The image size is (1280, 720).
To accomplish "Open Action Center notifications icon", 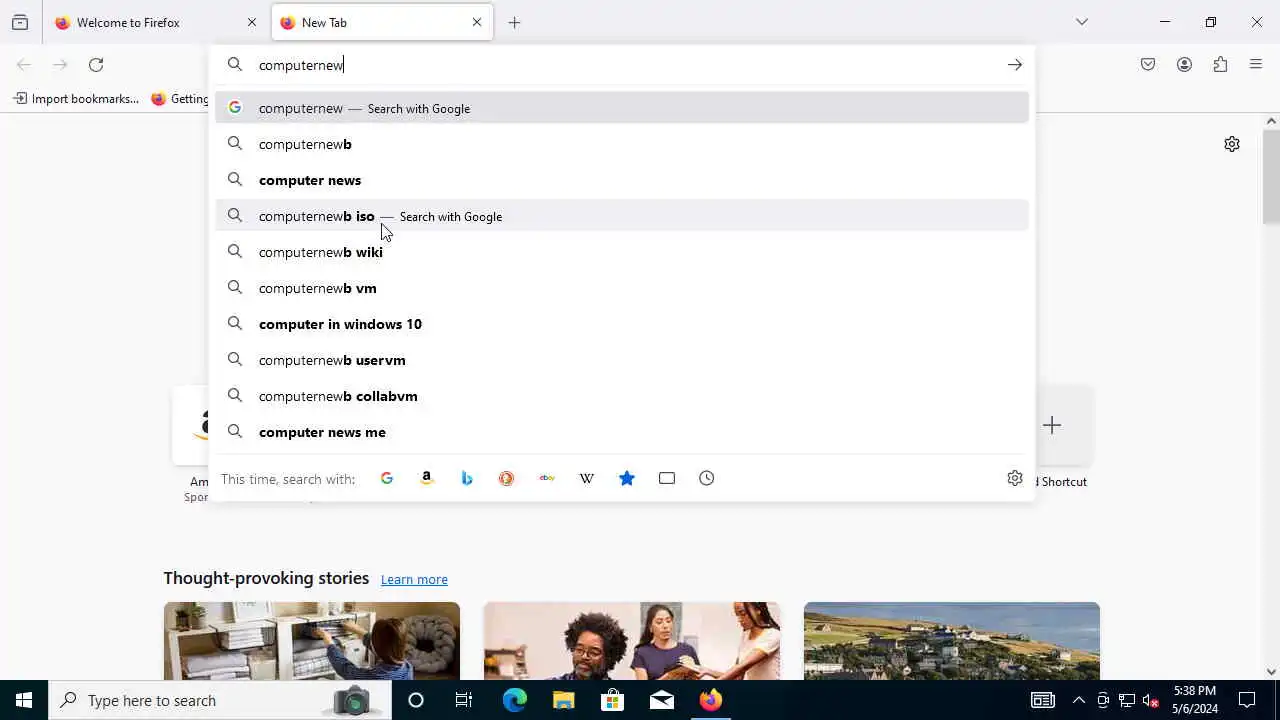I will tap(1247, 700).
